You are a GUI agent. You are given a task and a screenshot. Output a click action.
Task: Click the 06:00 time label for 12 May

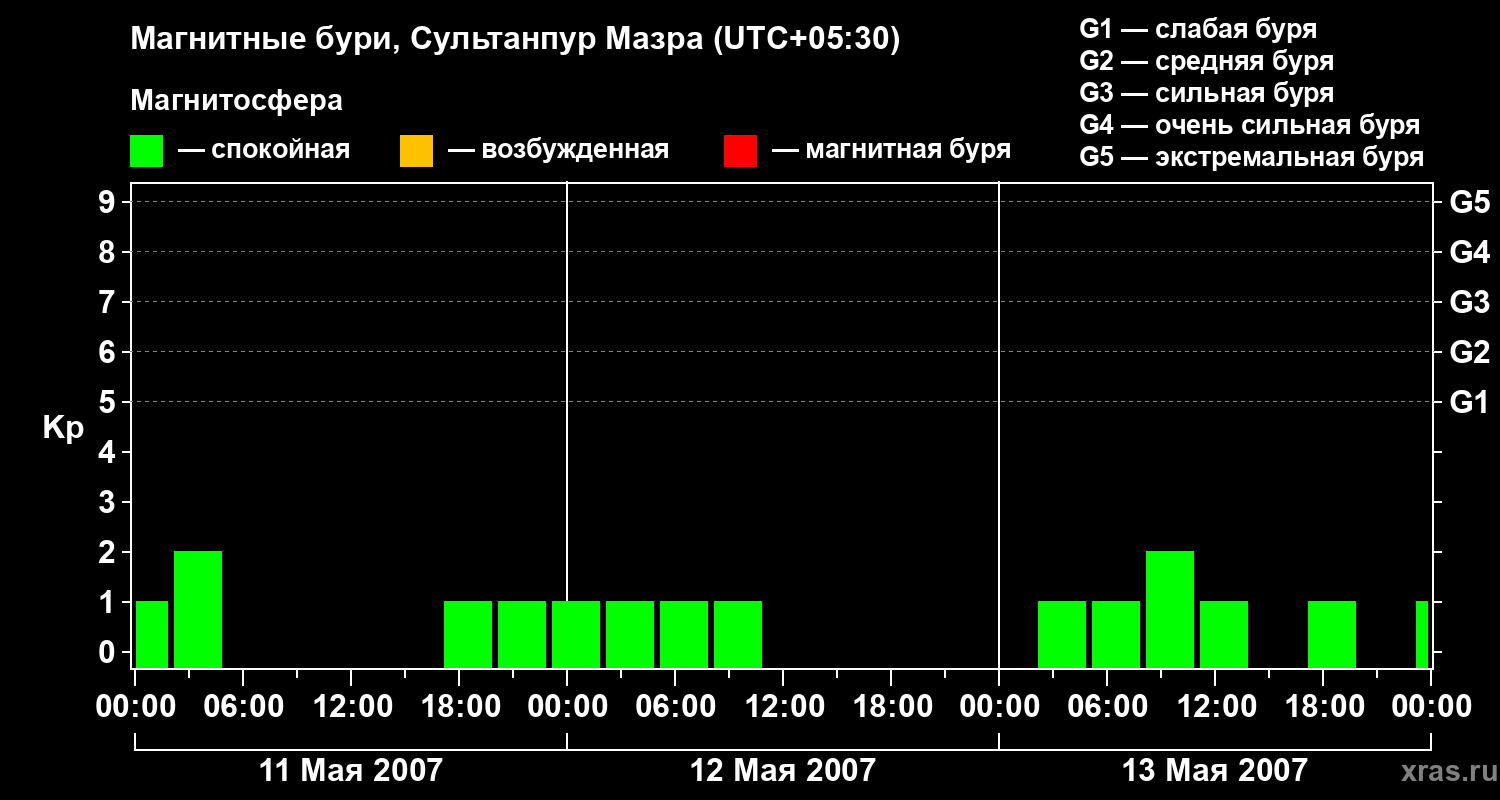click(x=675, y=707)
